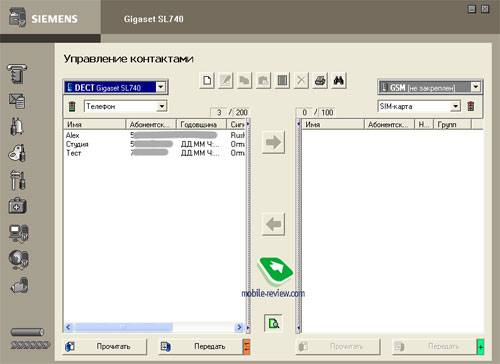Viewport: 500px width, 364px height.
Task: Click the paste toolbar icon
Action: pyautogui.click(x=263, y=81)
